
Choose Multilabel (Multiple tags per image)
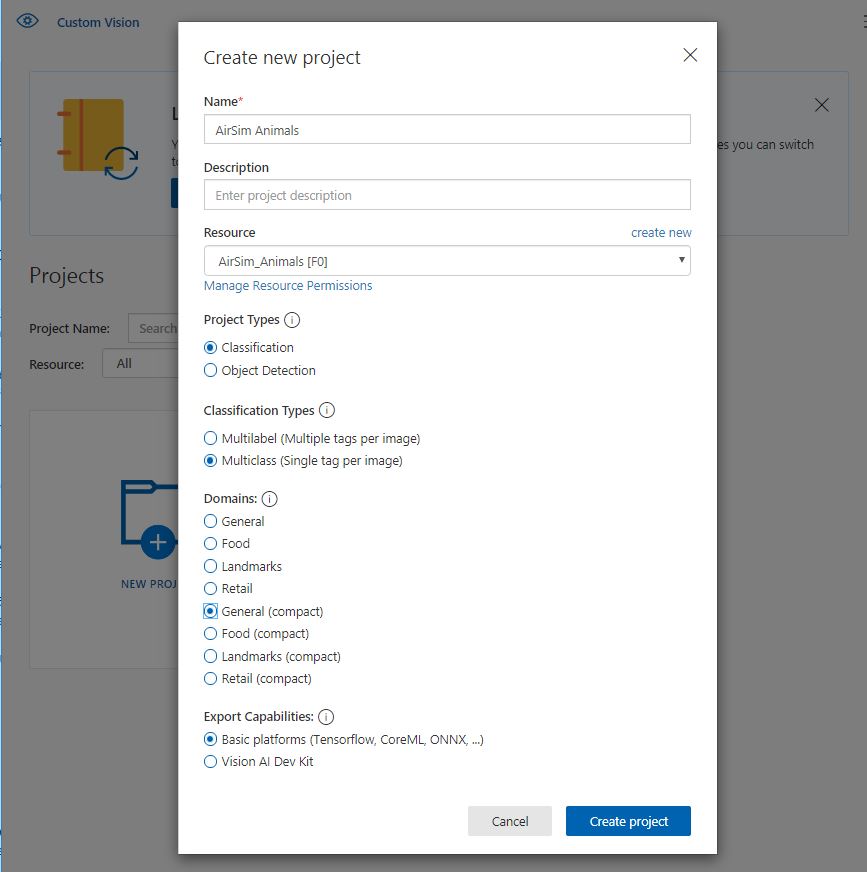210,438
